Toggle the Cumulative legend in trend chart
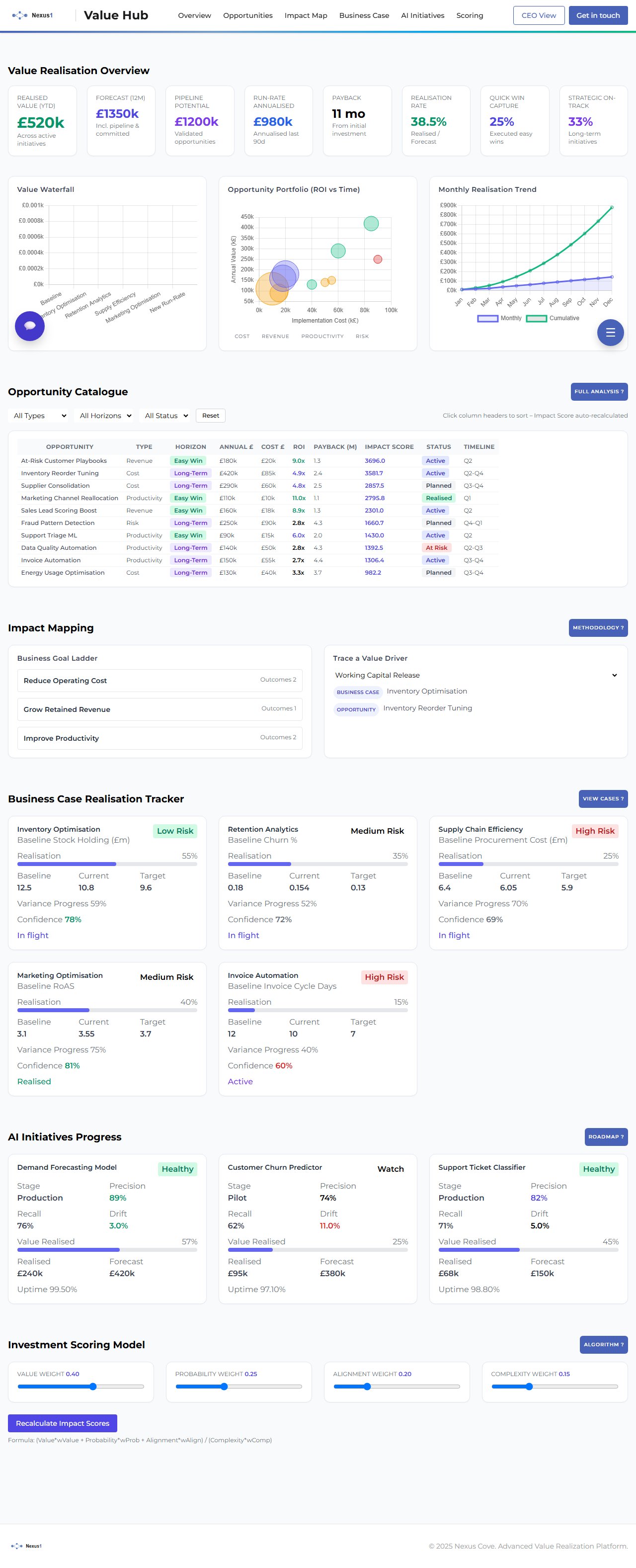 tap(553, 318)
